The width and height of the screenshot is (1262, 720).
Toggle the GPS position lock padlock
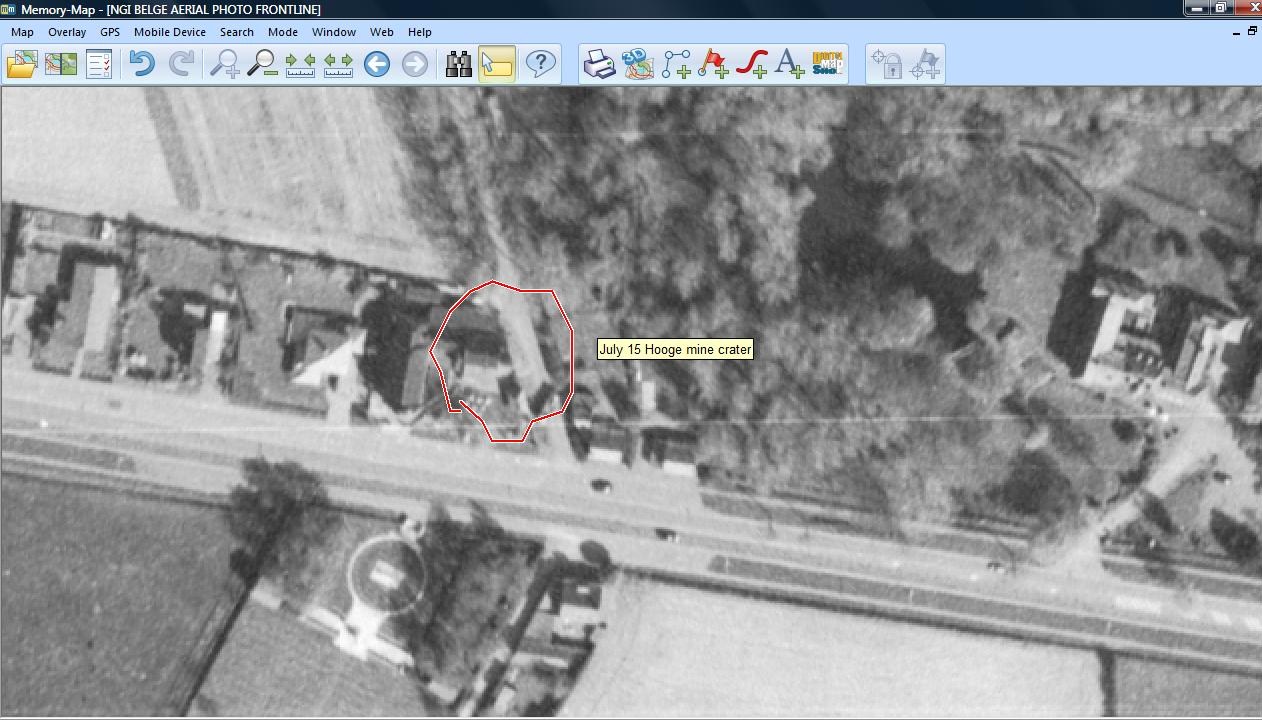886,64
